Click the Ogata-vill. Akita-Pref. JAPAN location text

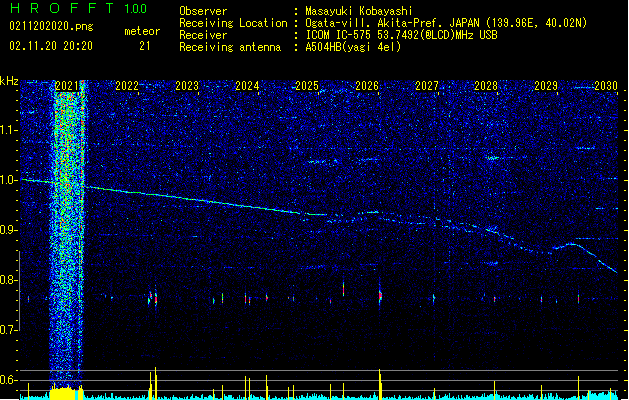point(446,23)
